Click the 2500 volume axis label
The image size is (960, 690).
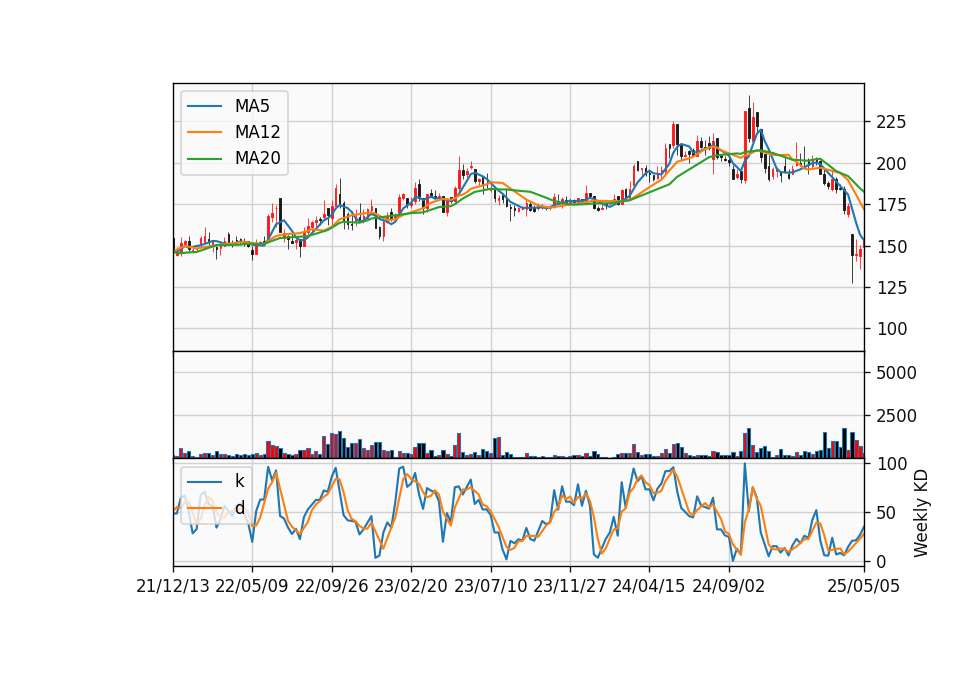(896, 416)
